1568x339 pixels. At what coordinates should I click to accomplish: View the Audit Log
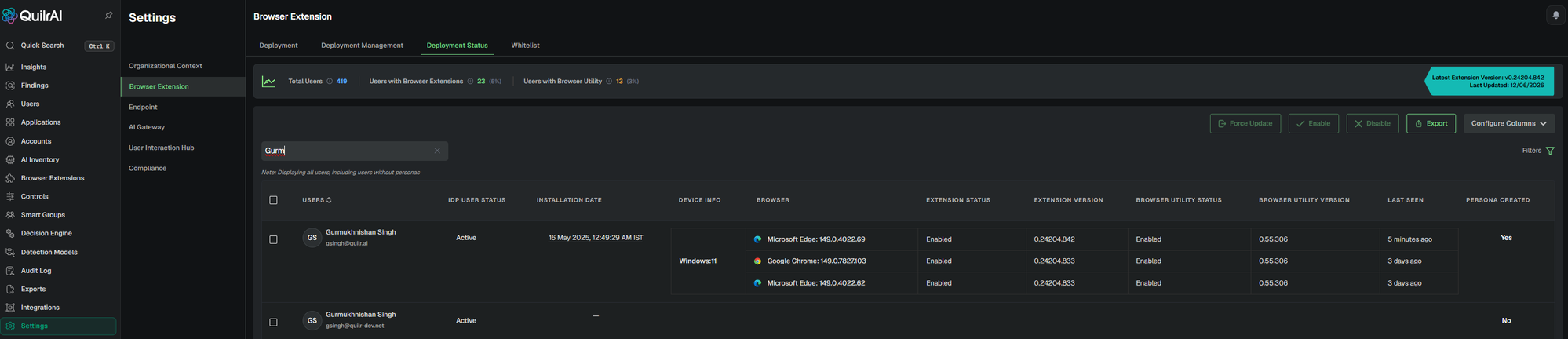pos(36,271)
